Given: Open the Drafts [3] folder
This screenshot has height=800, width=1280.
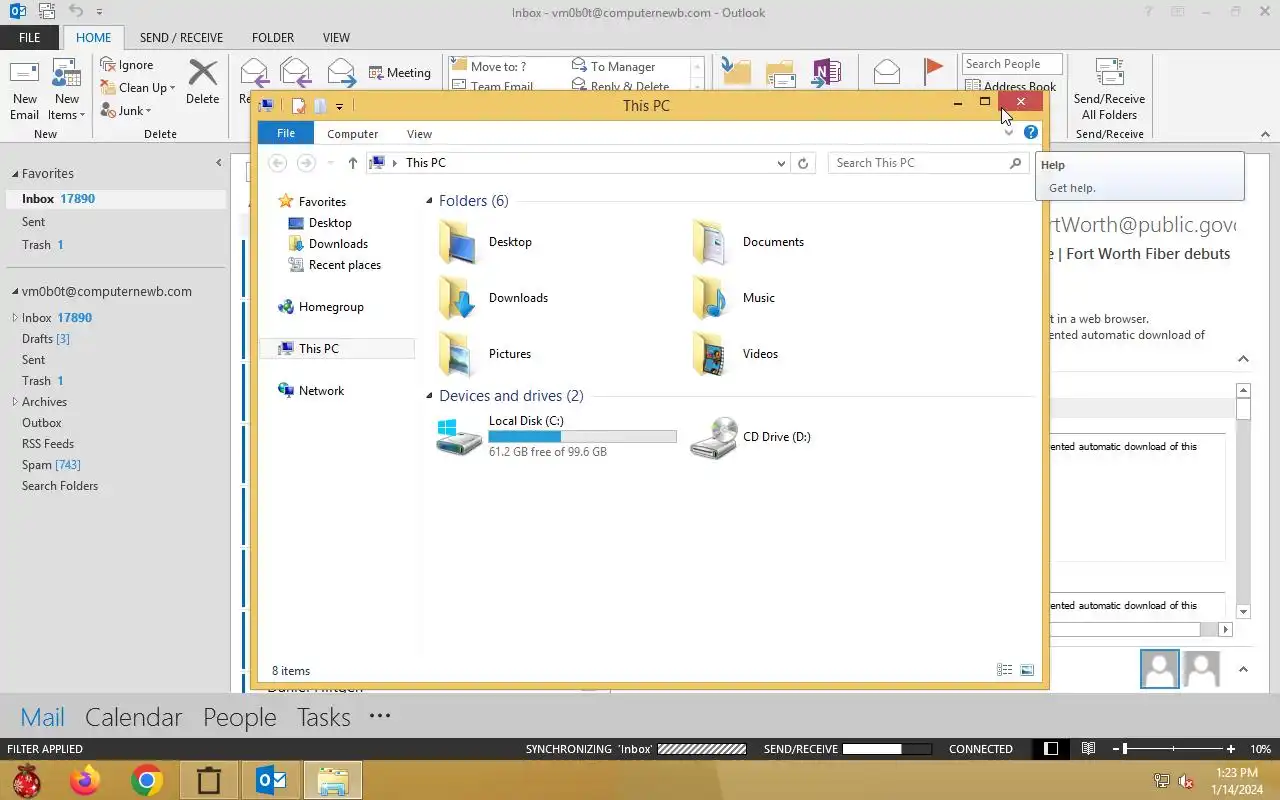Looking at the screenshot, I should (x=46, y=339).
